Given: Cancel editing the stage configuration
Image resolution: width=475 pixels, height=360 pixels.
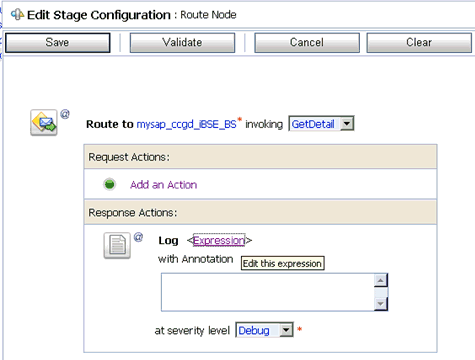Looking at the screenshot, I should [307, 43].
